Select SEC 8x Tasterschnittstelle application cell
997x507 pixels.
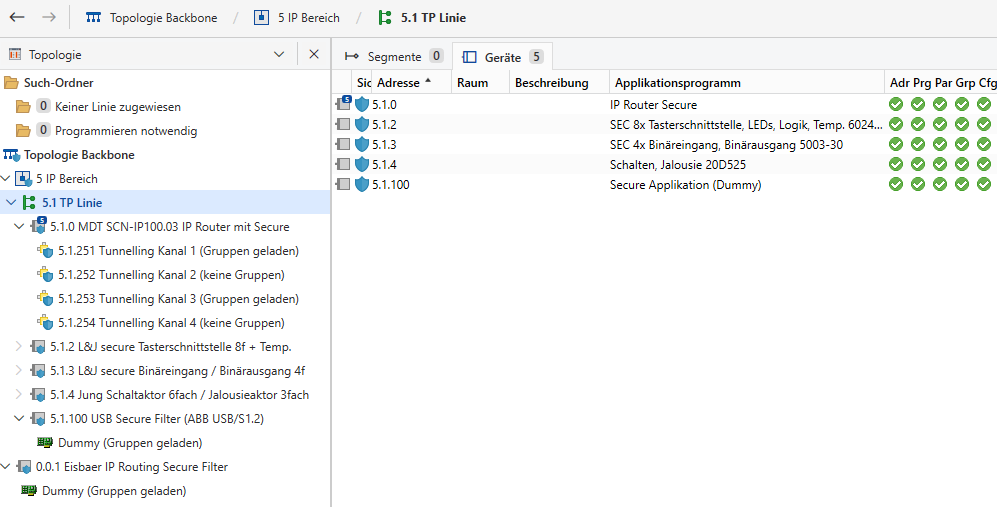746,124
